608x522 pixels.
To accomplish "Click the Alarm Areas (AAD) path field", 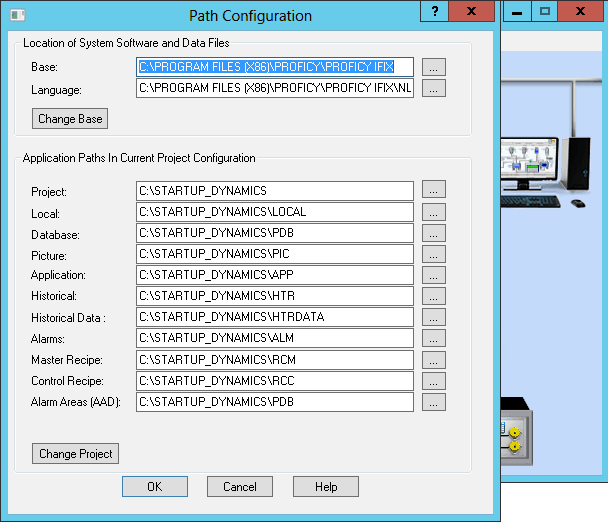I will point(275,402).
